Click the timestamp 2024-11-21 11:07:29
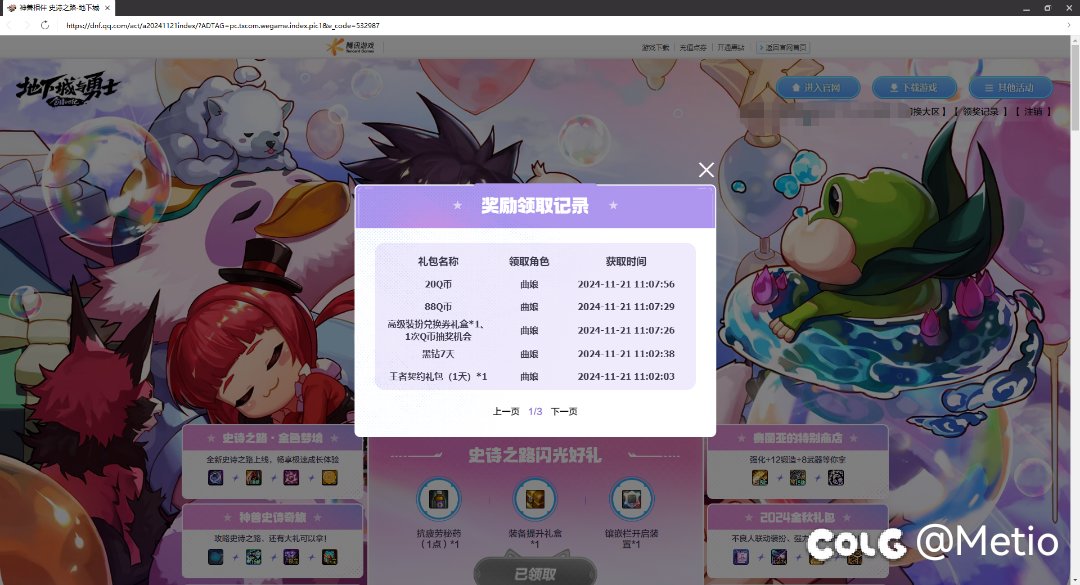The image size is (1080, 585). pos(626,307)
